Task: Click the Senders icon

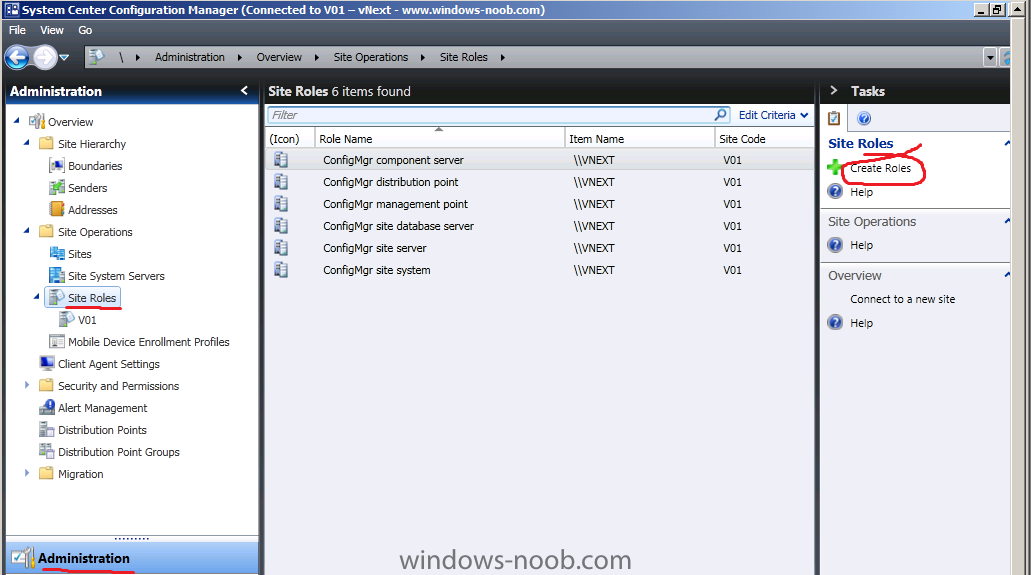Action: click(x=57, y=188)
